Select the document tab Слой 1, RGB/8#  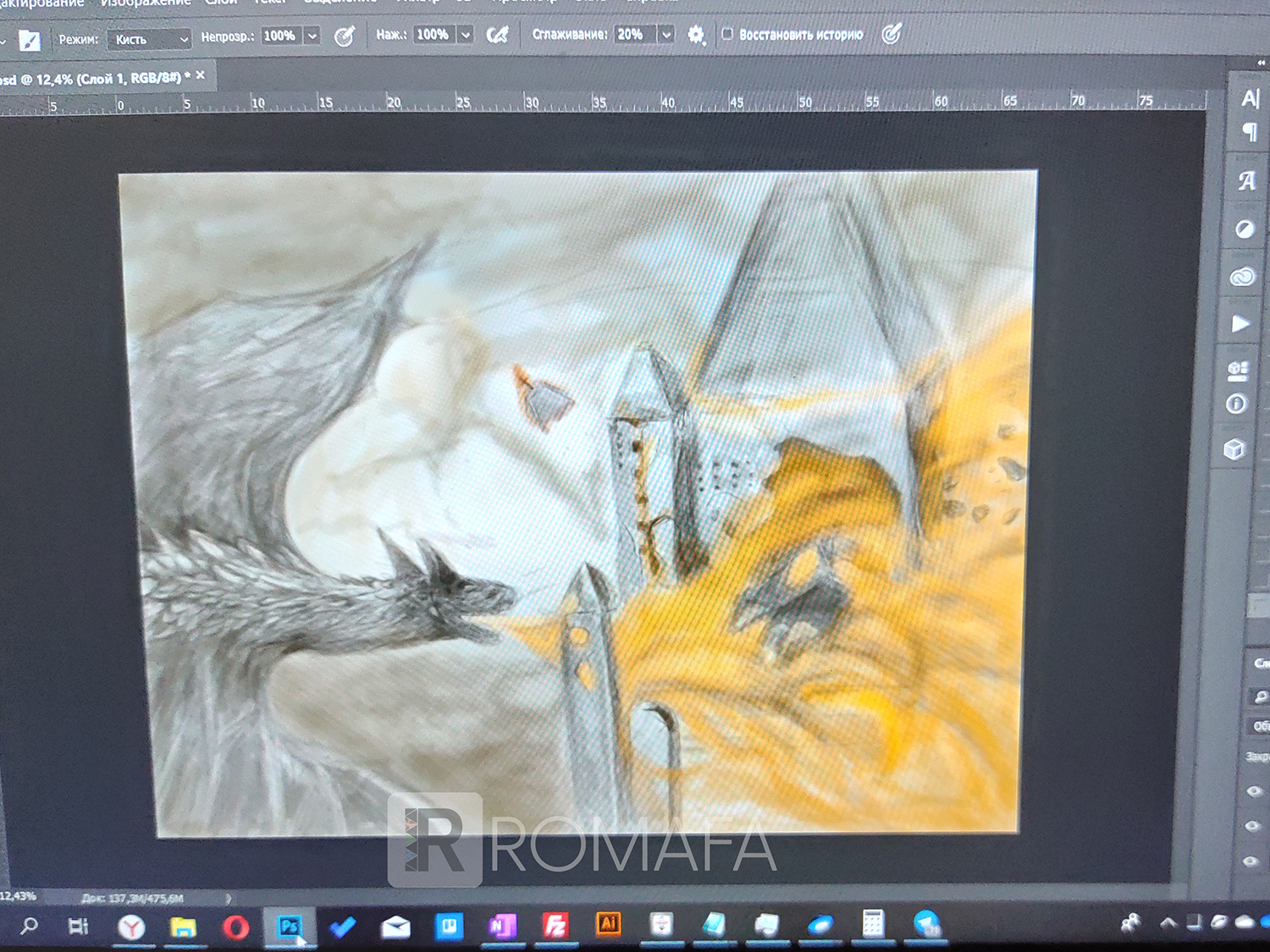click(91, 78)
